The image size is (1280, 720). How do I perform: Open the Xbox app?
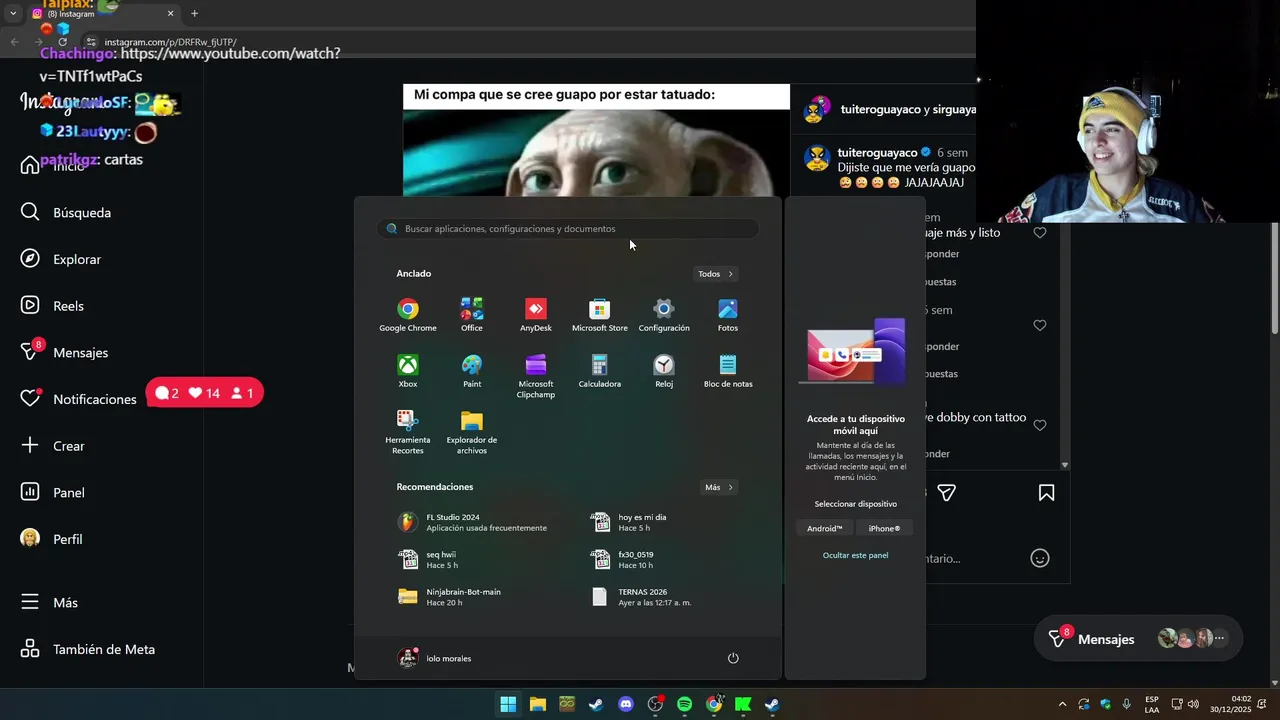pos(408,371)
